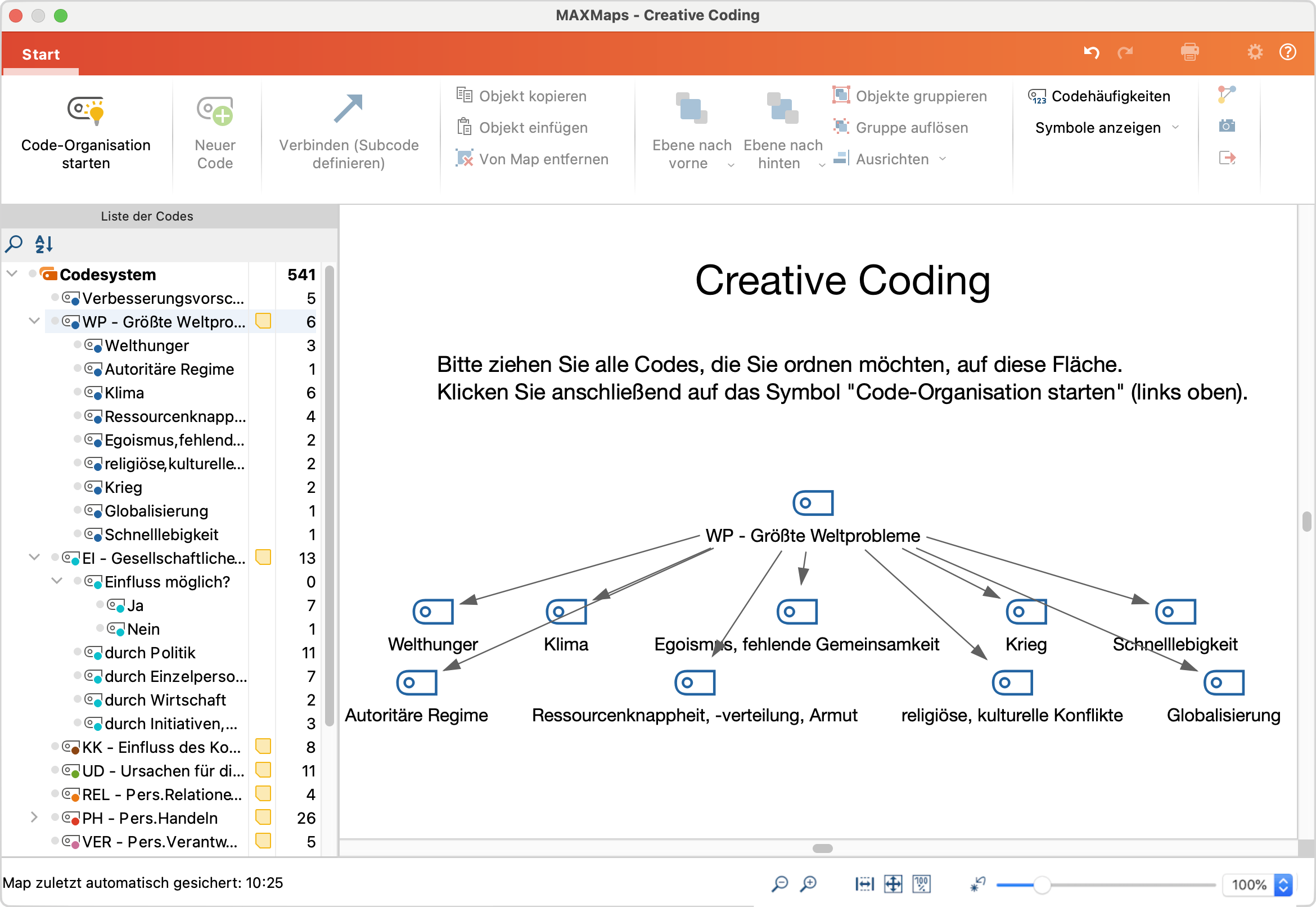This screenshot has width=1316, height=907.
Task: Click the undo arrow
Action: click(x=1091, y=53)
